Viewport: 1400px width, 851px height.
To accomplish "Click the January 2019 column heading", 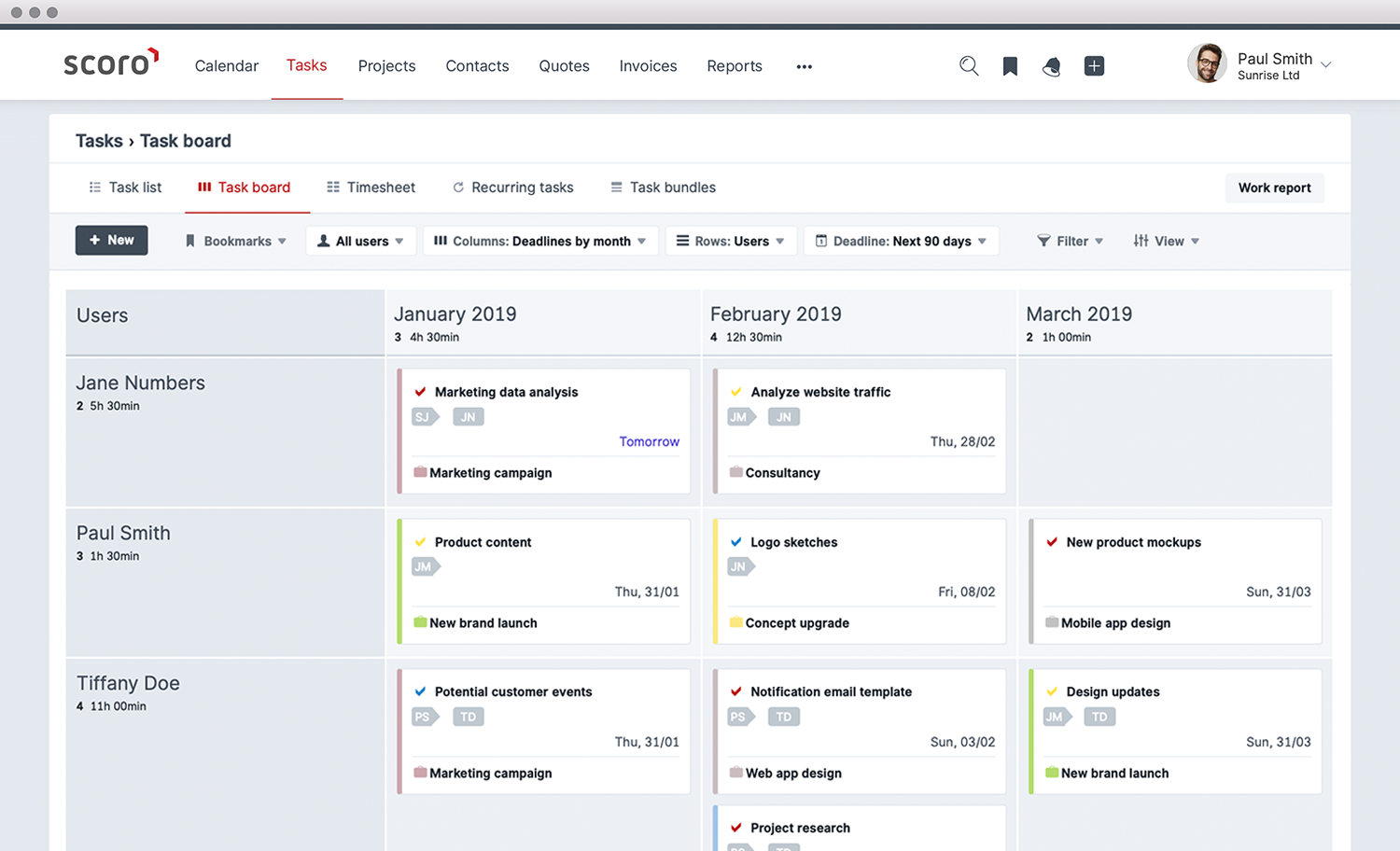I will click(455, 314).
